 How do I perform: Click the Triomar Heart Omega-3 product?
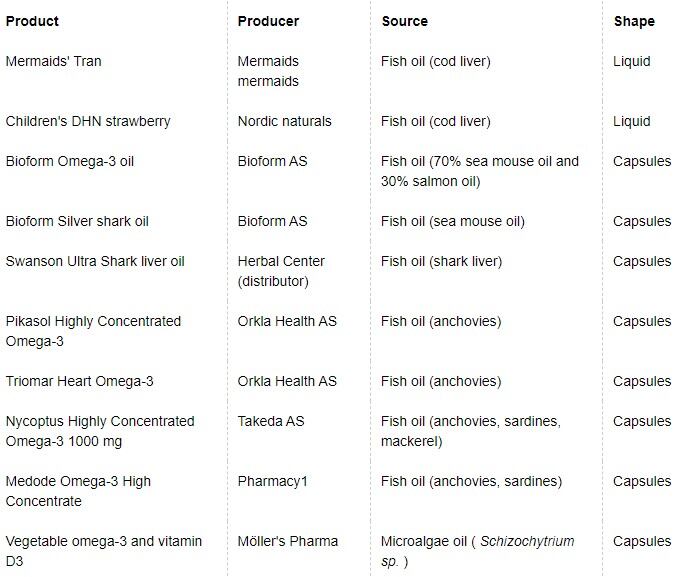click(x=79, y=381)
